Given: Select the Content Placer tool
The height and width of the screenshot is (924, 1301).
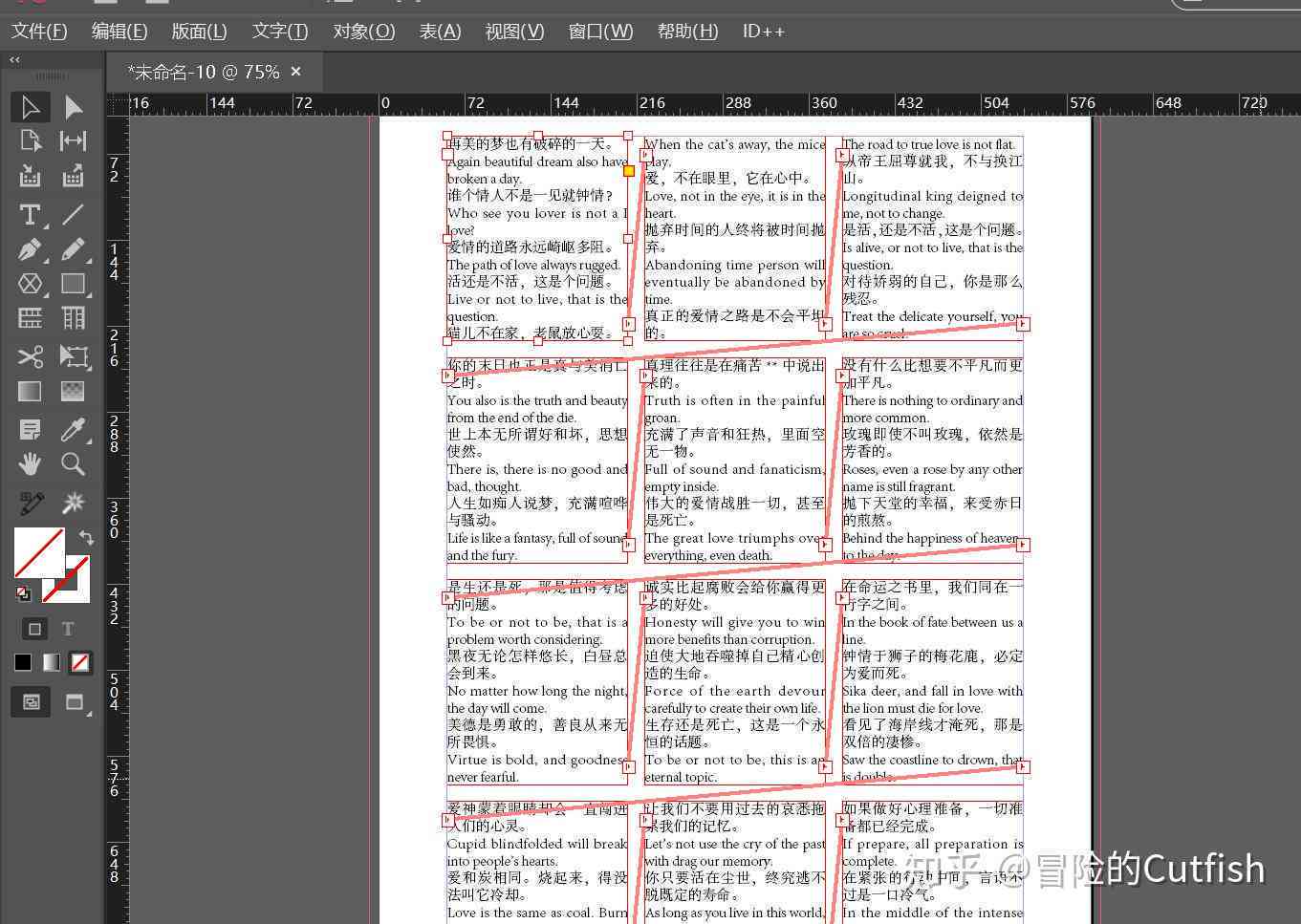Looking at the screenshot, I should (x=74, y=177).
